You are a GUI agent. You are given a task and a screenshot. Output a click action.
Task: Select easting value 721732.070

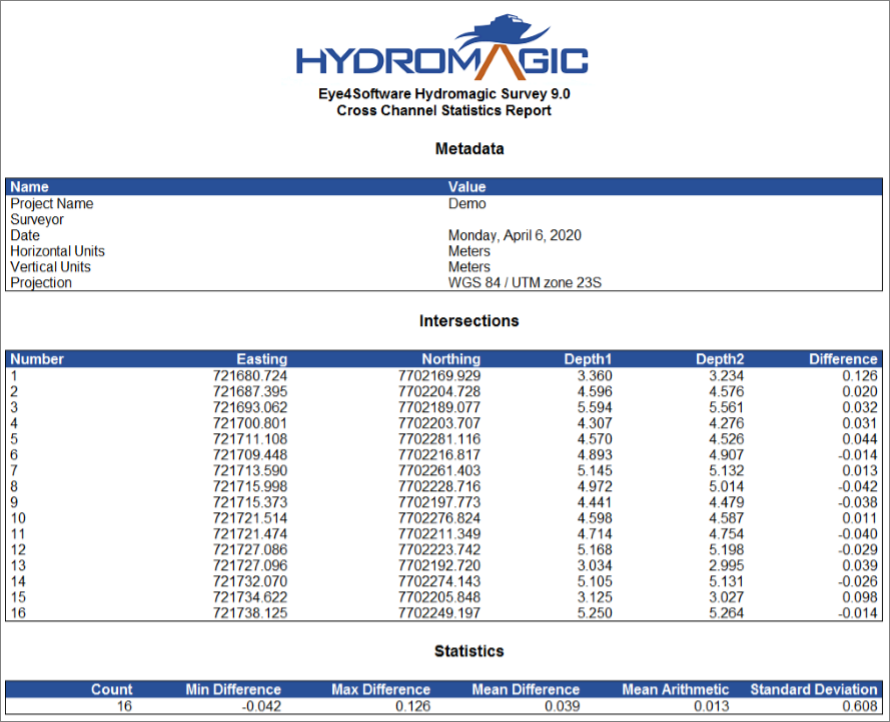pyautogui.click(x=250, y=582)
